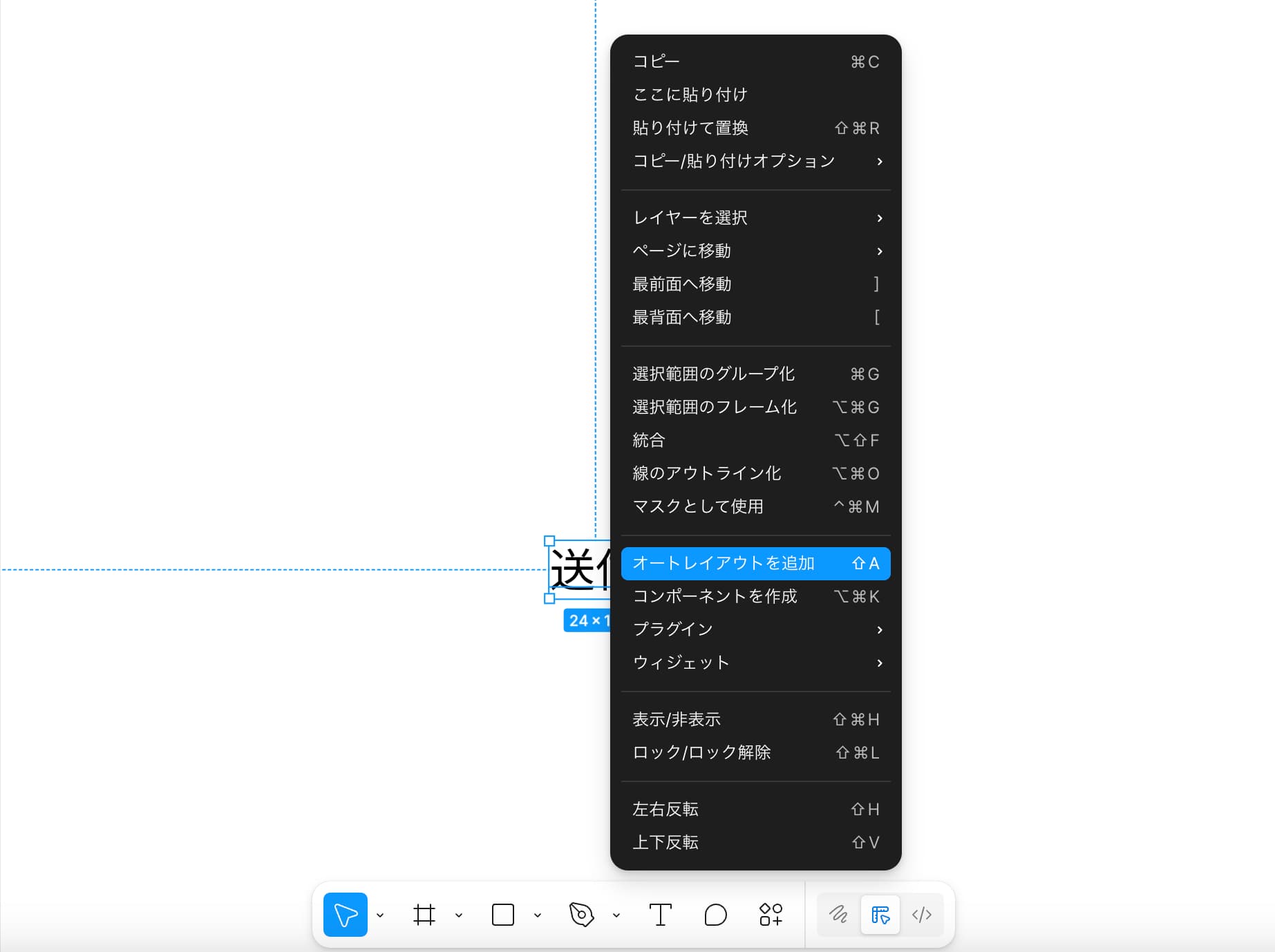Choose 表示/非表示 menu entry
This screenshot has width=1275, height=952.
pos(756,719)
